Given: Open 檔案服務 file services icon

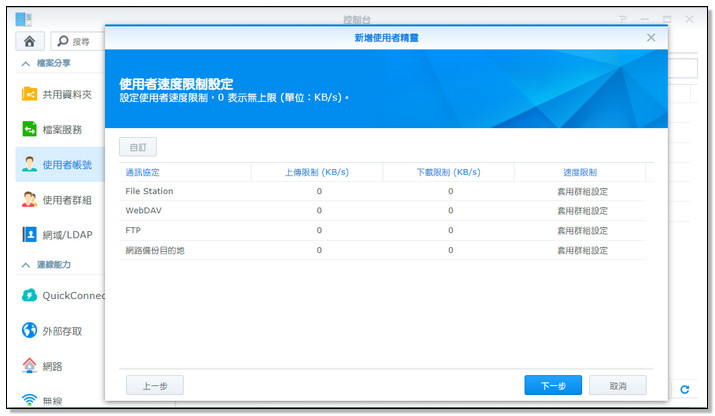Looking at the screenshot, I should [30, 130].
